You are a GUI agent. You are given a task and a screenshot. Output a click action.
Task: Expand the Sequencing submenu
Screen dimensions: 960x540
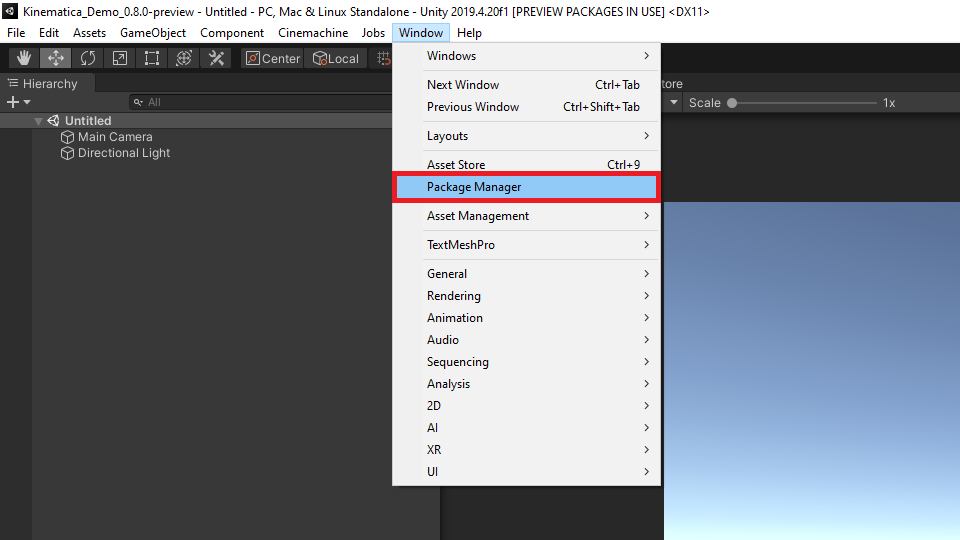(527, 362)
